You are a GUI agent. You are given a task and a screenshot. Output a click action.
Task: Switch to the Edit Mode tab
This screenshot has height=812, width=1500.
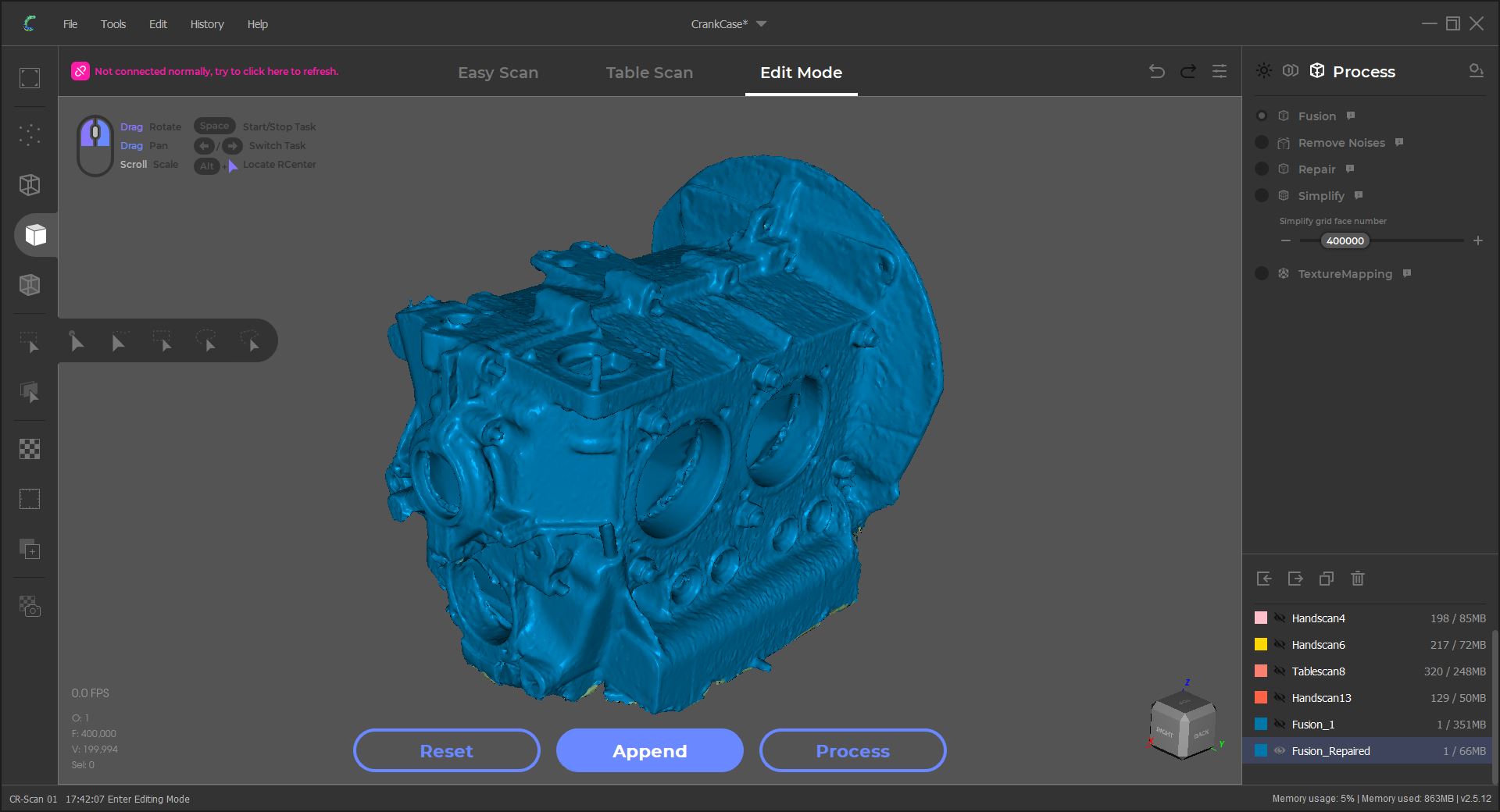801,73
